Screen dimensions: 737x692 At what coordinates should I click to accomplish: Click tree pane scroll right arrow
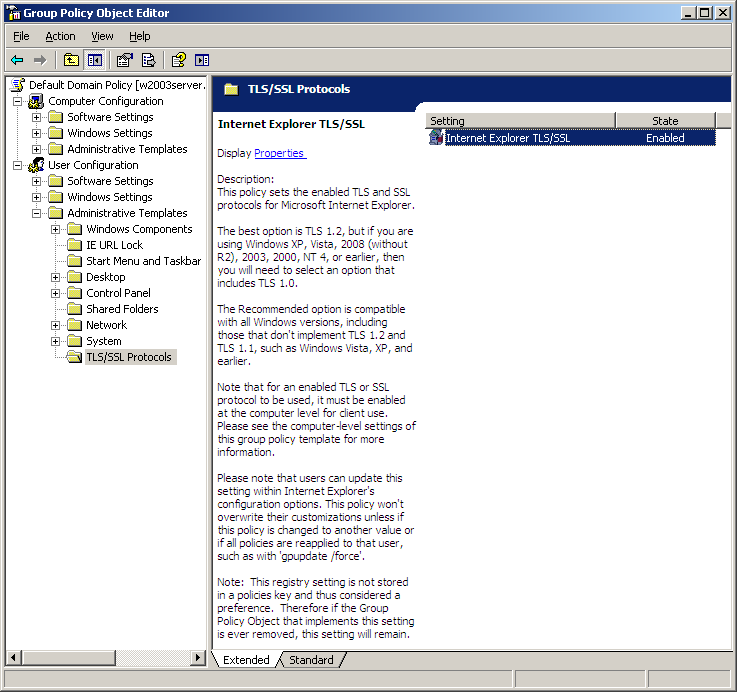[198, 657]
